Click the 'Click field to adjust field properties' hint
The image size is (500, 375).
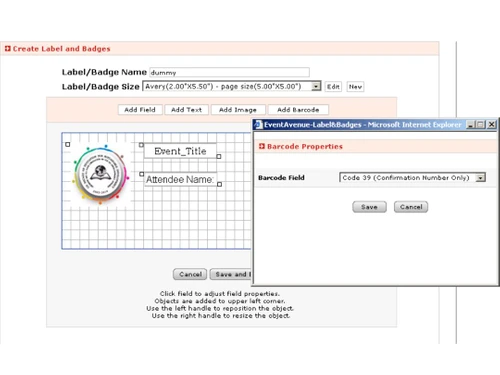[220, 294]
